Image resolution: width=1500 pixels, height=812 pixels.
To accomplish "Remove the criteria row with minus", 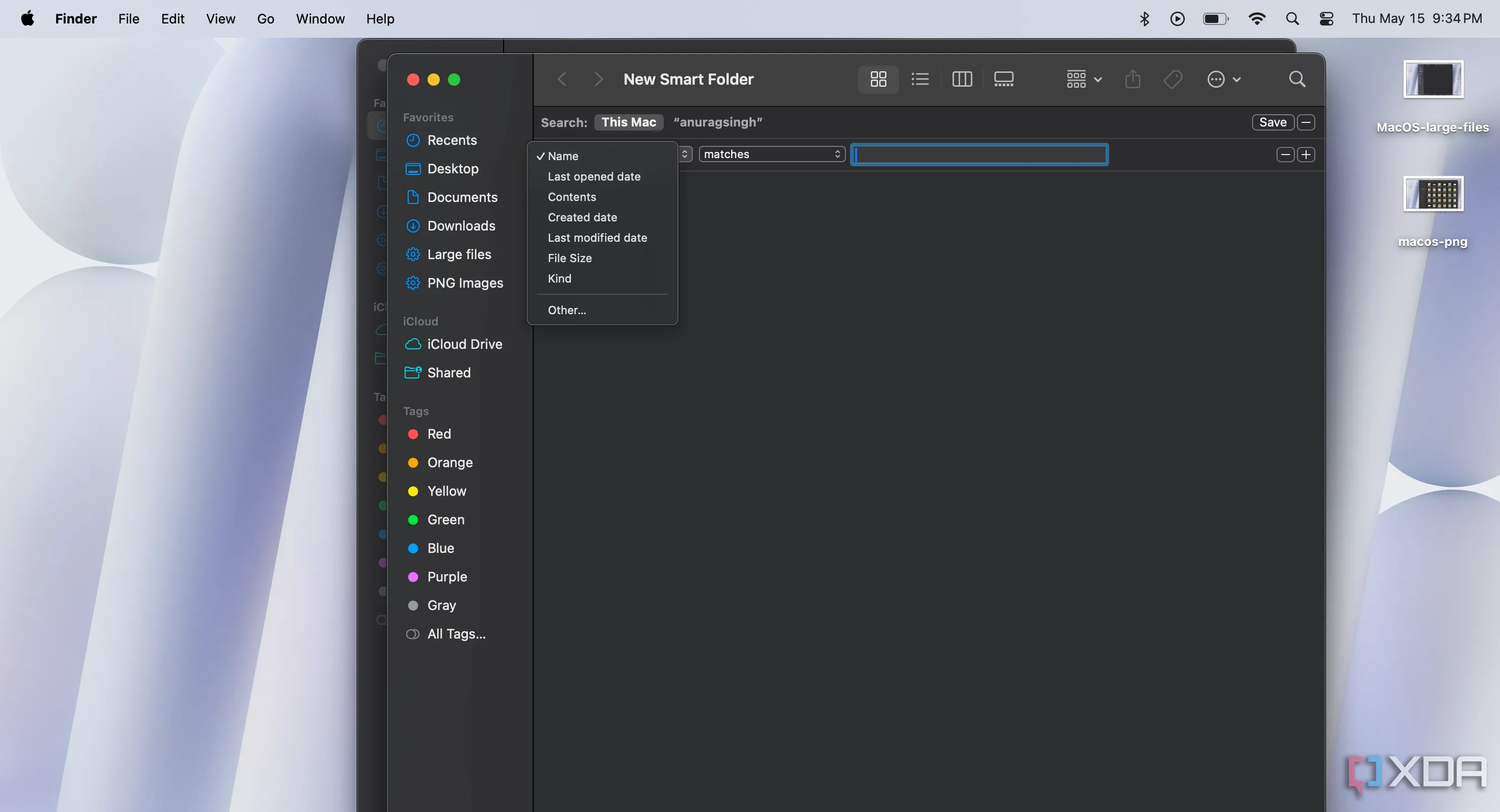I will click(1285, 154).
